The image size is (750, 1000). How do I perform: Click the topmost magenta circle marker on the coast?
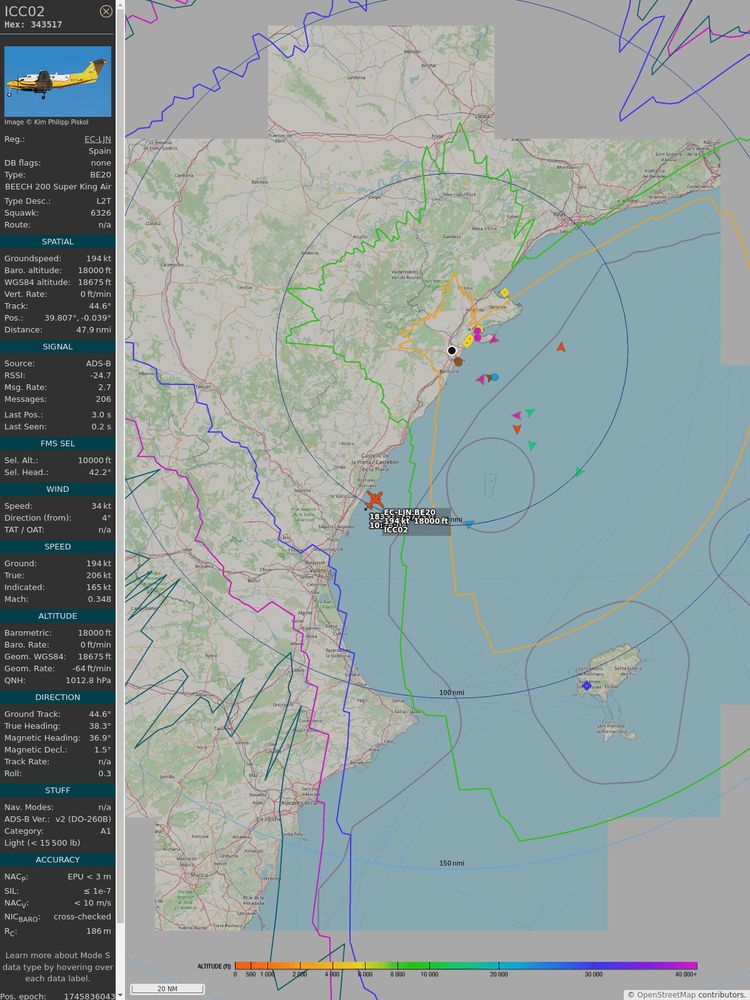477,330
